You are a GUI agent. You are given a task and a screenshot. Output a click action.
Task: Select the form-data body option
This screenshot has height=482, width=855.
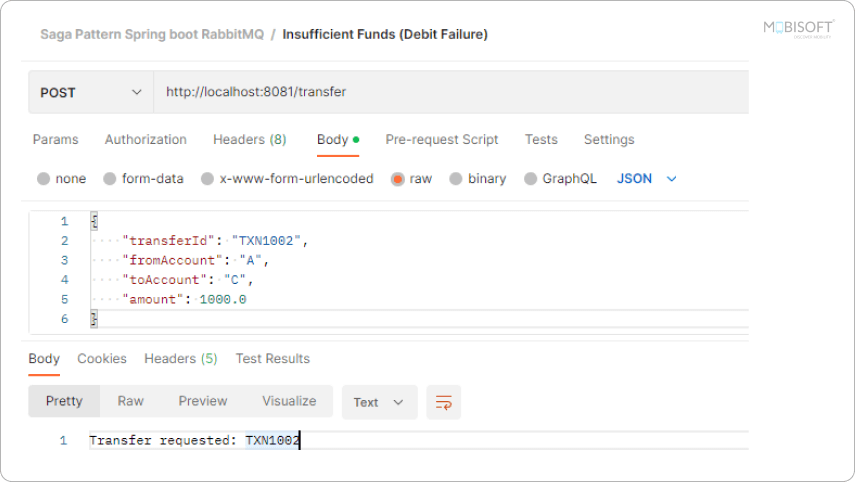[143, 179]
